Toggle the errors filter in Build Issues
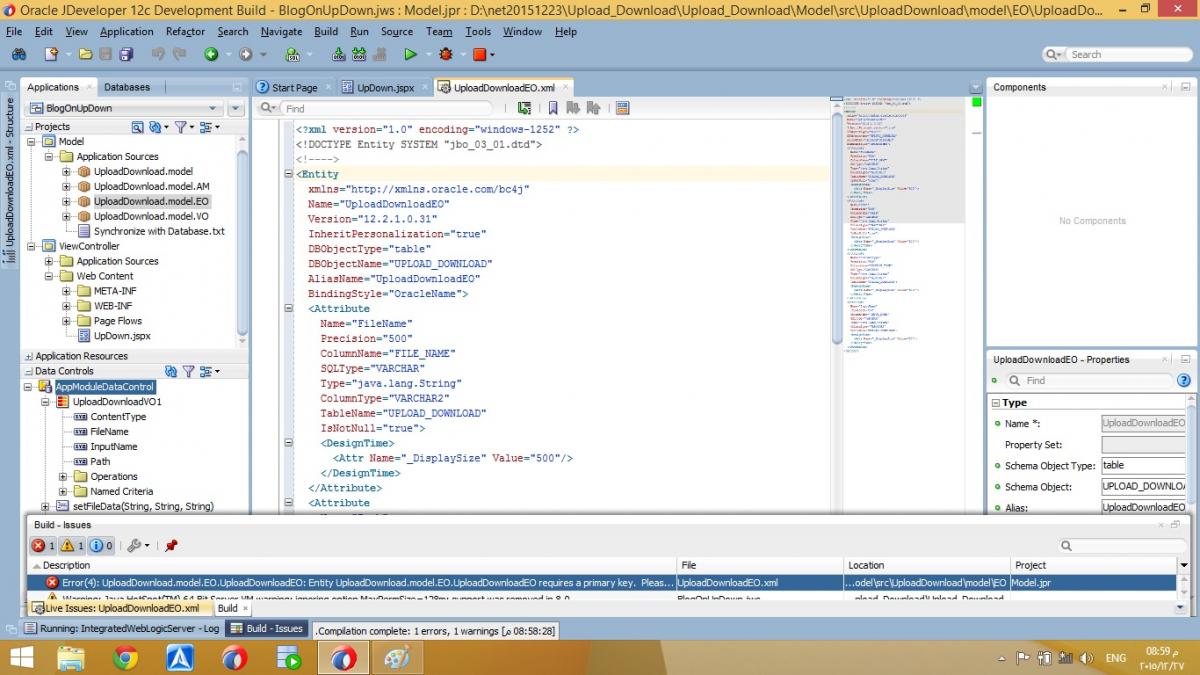The image size is (1200, 675). [x=43, y=546]
